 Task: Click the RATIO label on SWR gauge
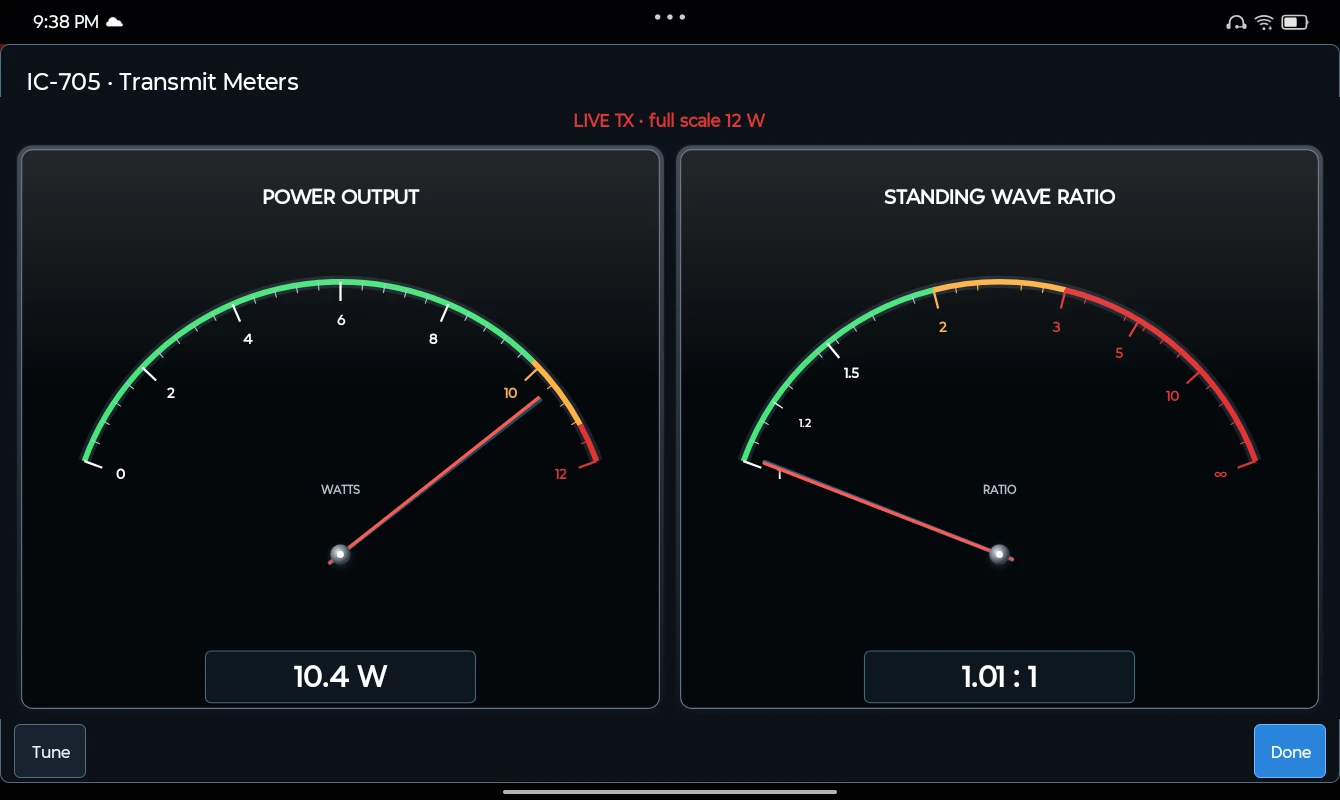(999, 490)
